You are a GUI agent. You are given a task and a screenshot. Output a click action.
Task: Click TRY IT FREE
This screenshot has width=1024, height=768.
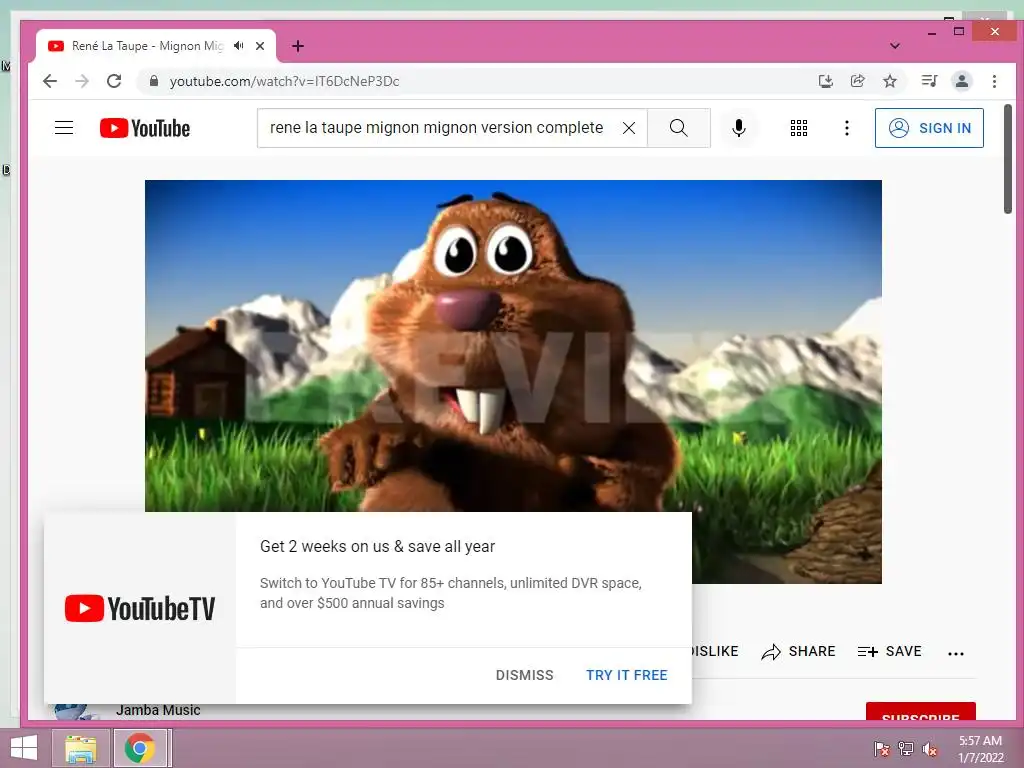click(x=626, y=675)
